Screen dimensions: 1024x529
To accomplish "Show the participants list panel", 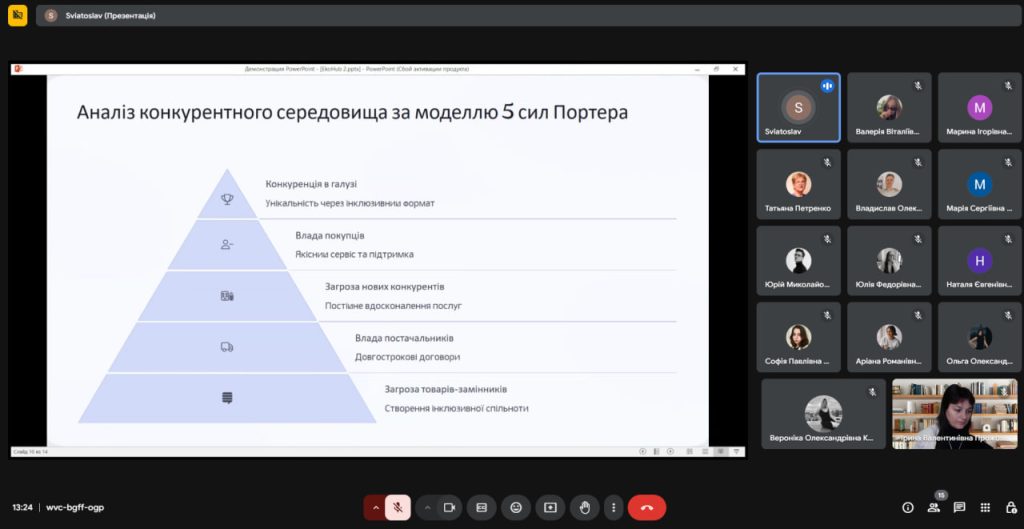I will [934, 507].
